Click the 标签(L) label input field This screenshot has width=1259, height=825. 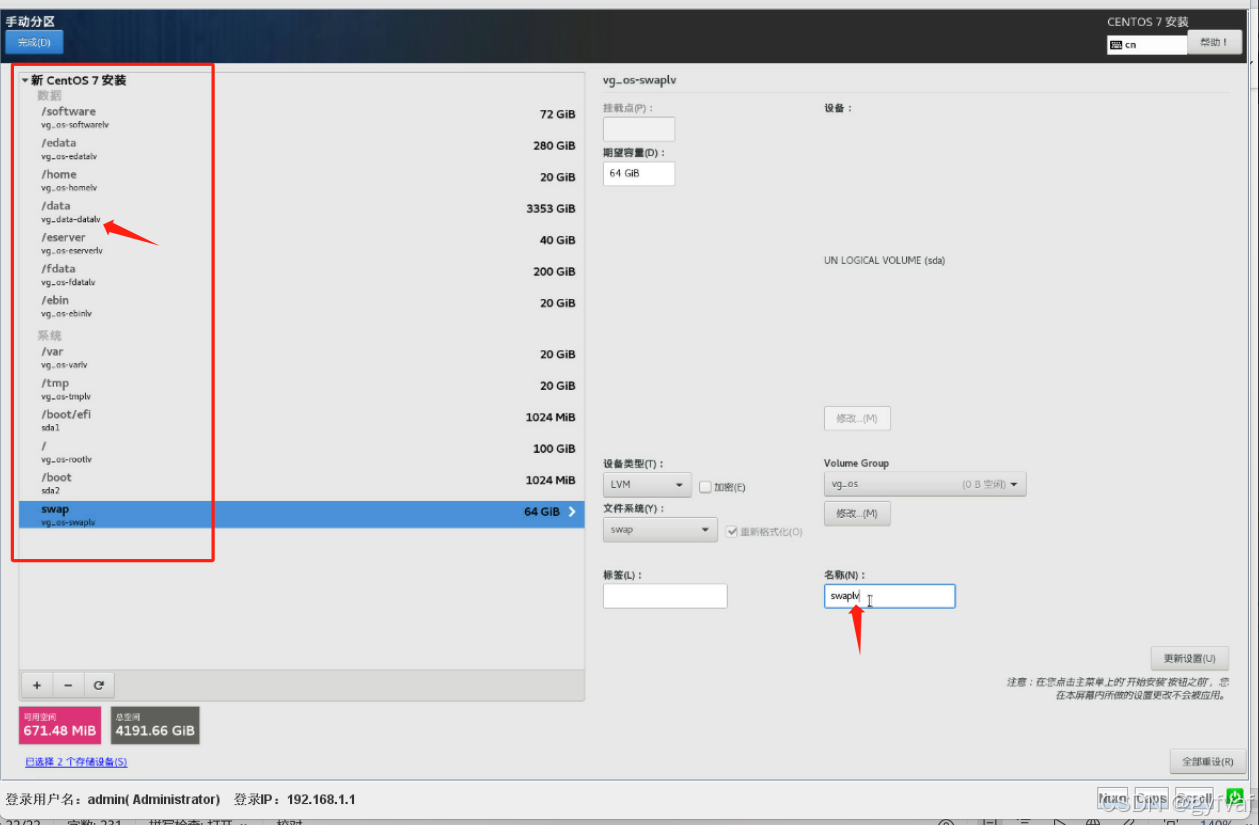[665, 596]
